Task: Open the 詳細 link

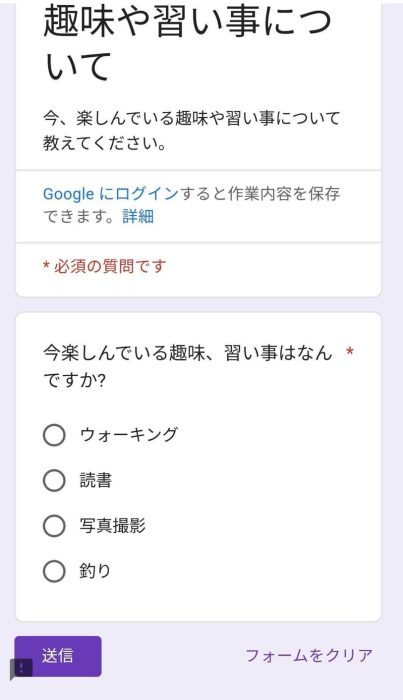Action: (138, 217)
